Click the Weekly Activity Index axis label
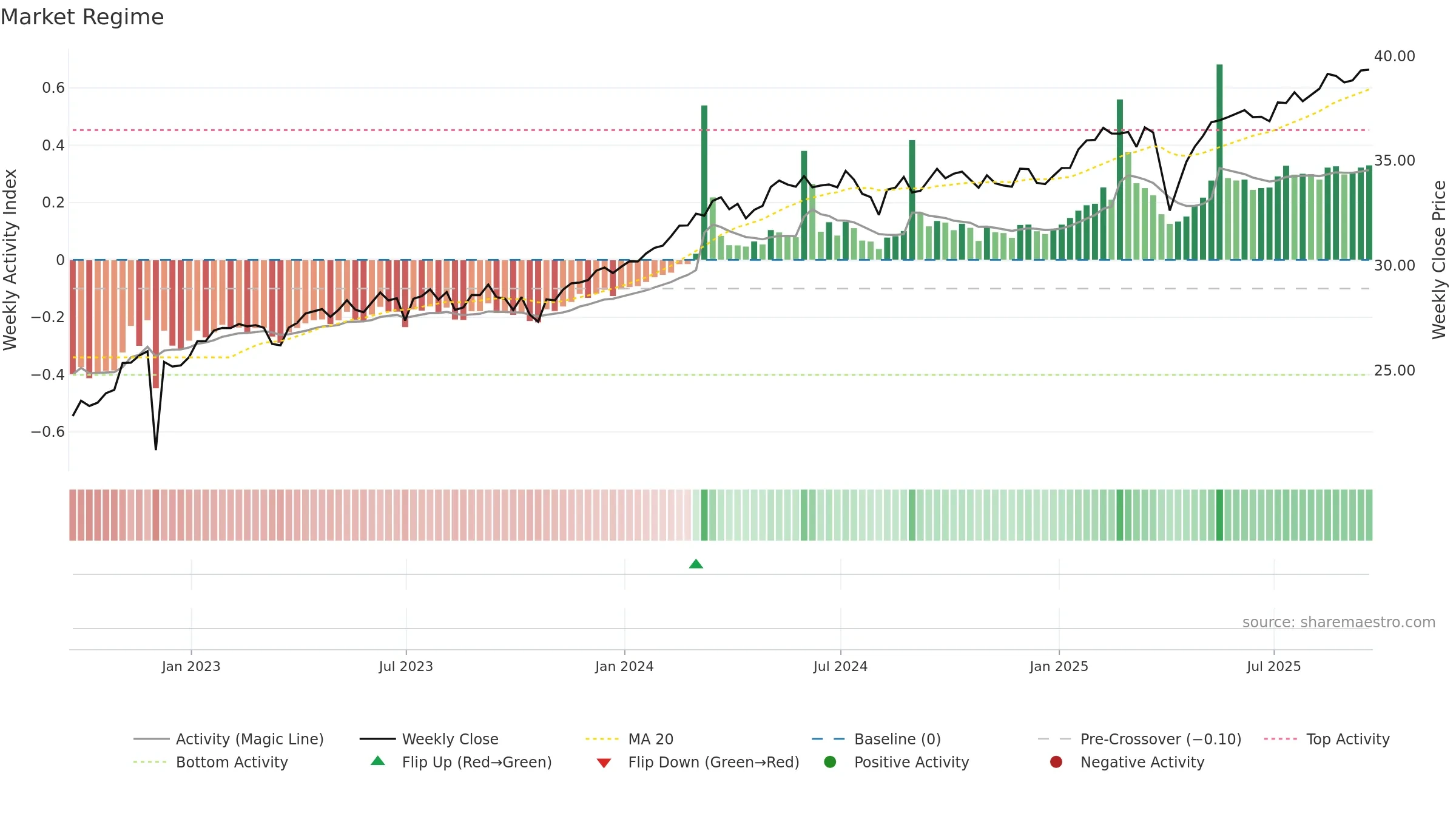The height and width of the screenshot is (819, 1456). (10, 260)
